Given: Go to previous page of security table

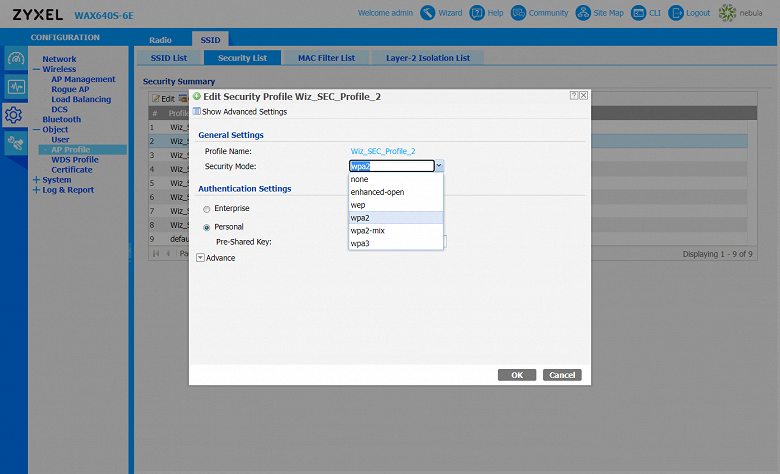Looking at the screenshot, I should (168, 254).
